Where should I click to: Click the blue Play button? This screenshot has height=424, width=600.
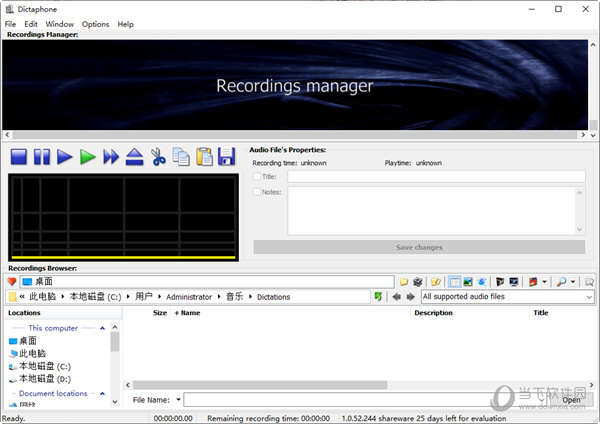coord(65,157)
